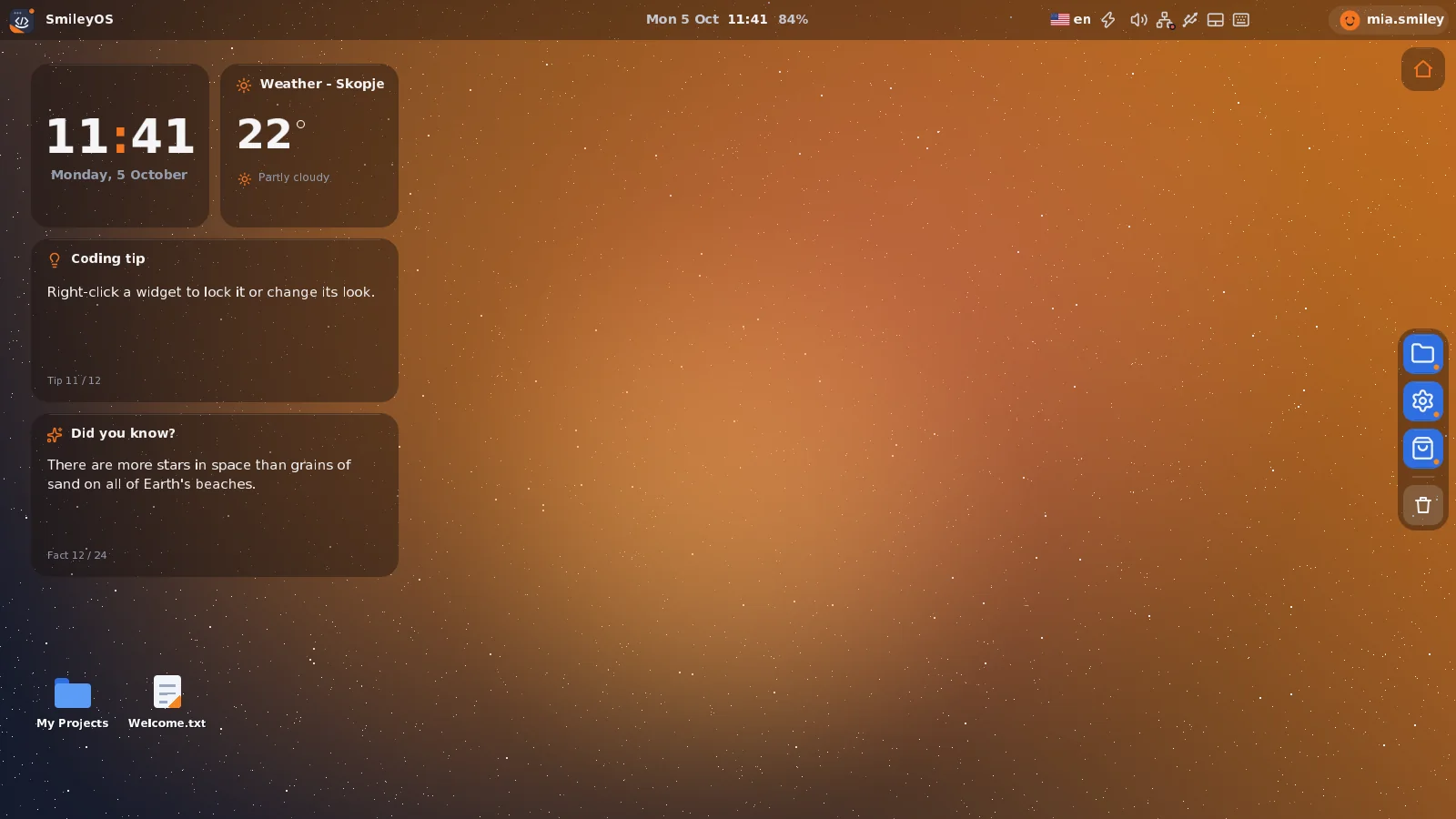Open the trash bin in the dock
This screenshot has height=819, width=1456.
(x=1423, y=505)
